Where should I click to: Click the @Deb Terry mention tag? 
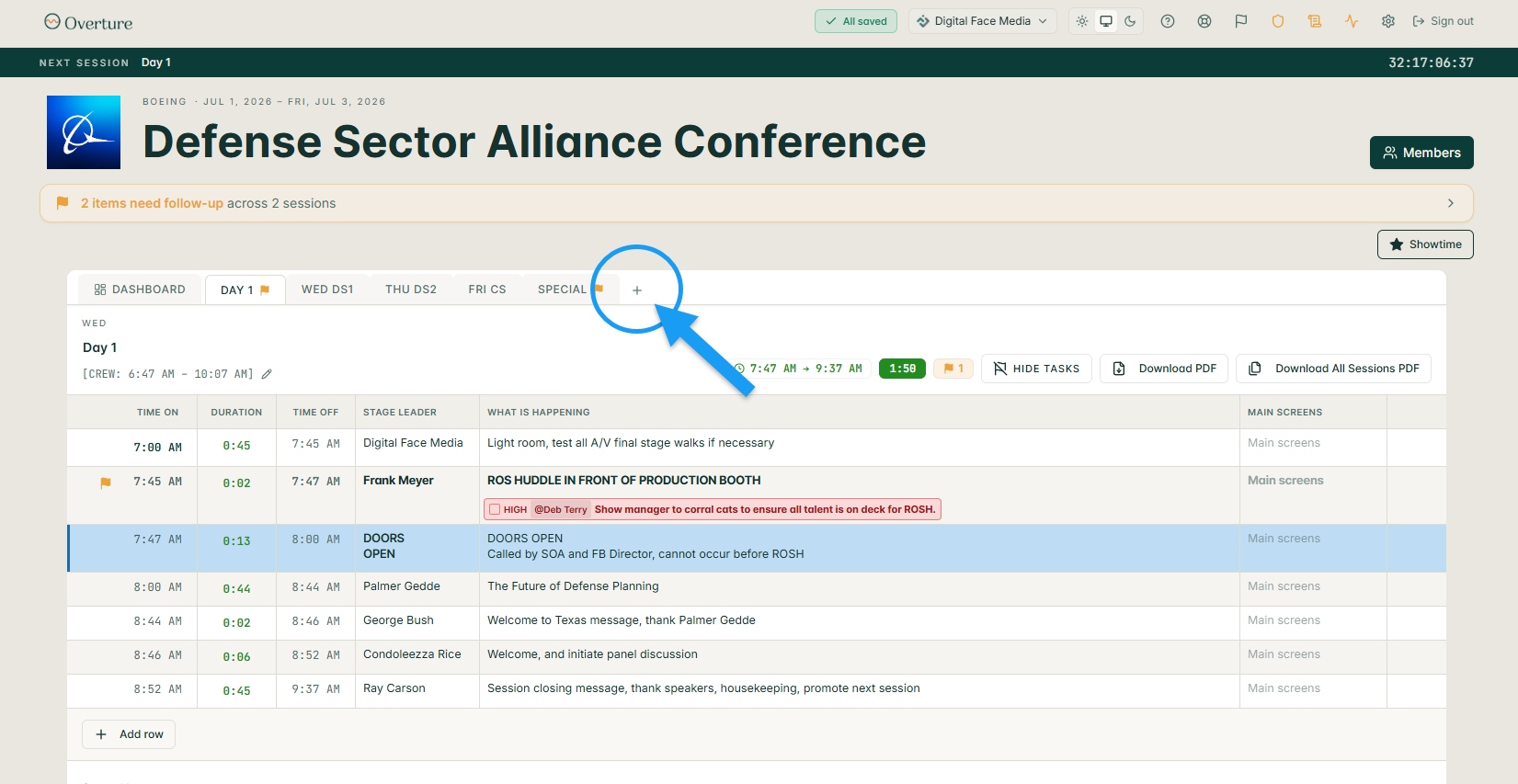561,509
